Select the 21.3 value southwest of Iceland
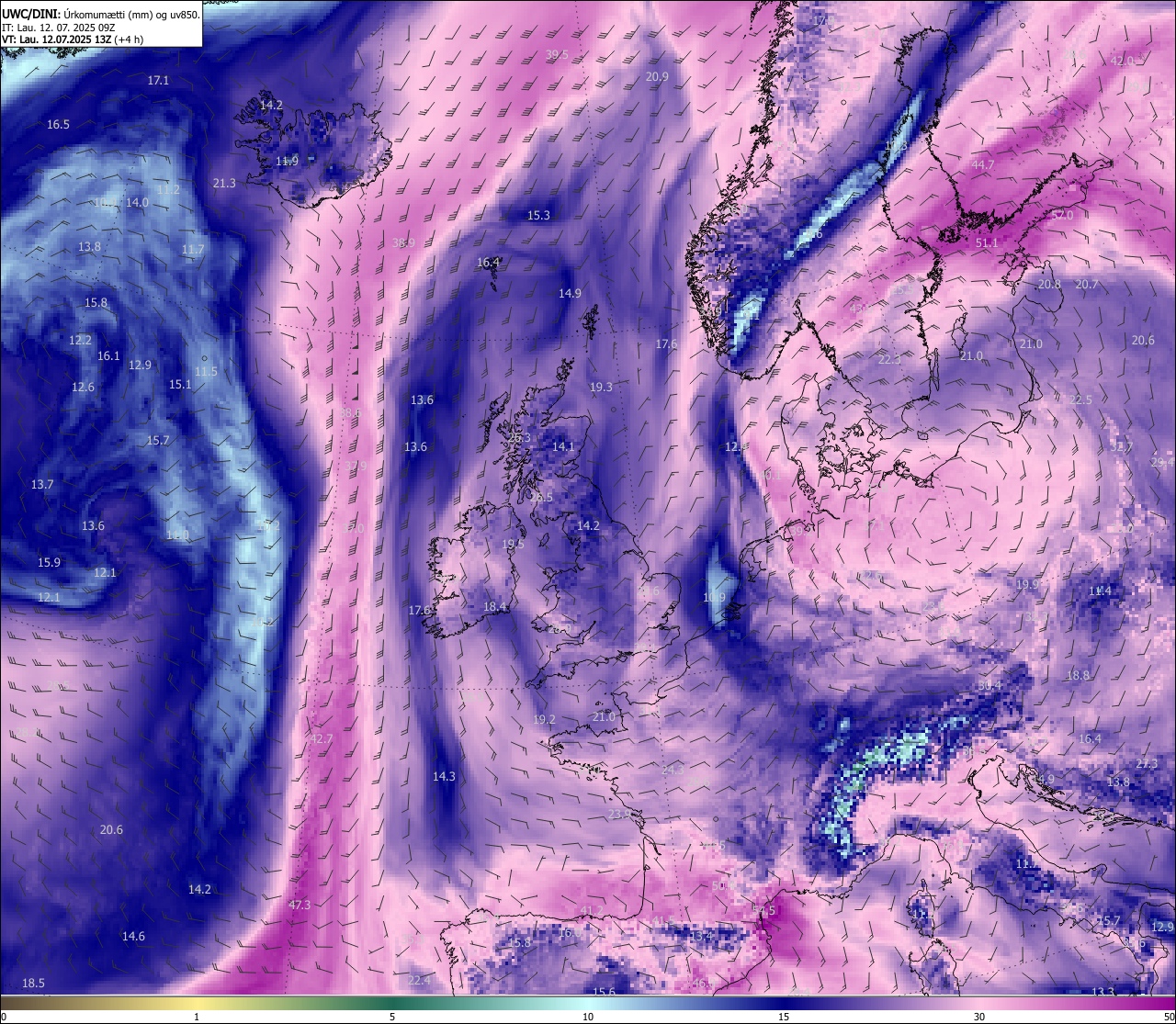 click(x=224, y=184)
